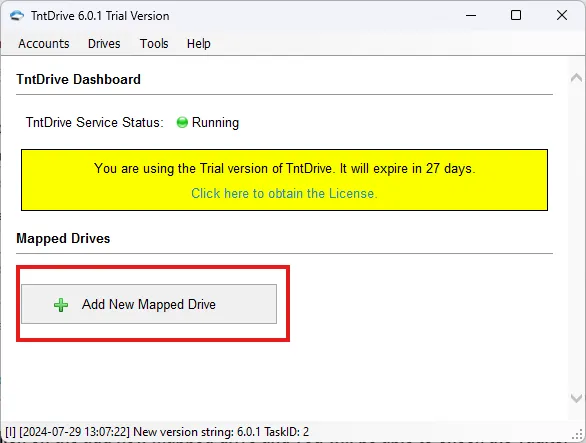Click the window resize grip in status bar

click(577, 435)
